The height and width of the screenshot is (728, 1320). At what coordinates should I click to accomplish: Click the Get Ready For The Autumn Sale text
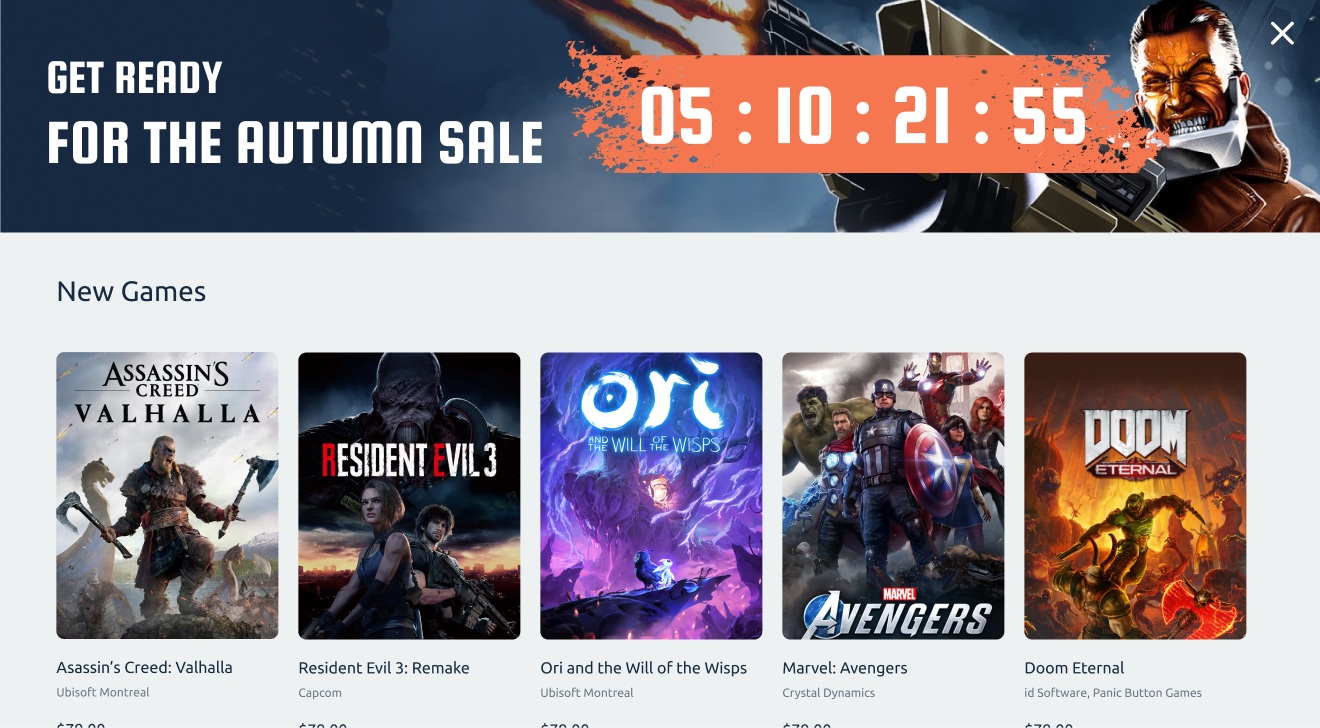point(295,112)
